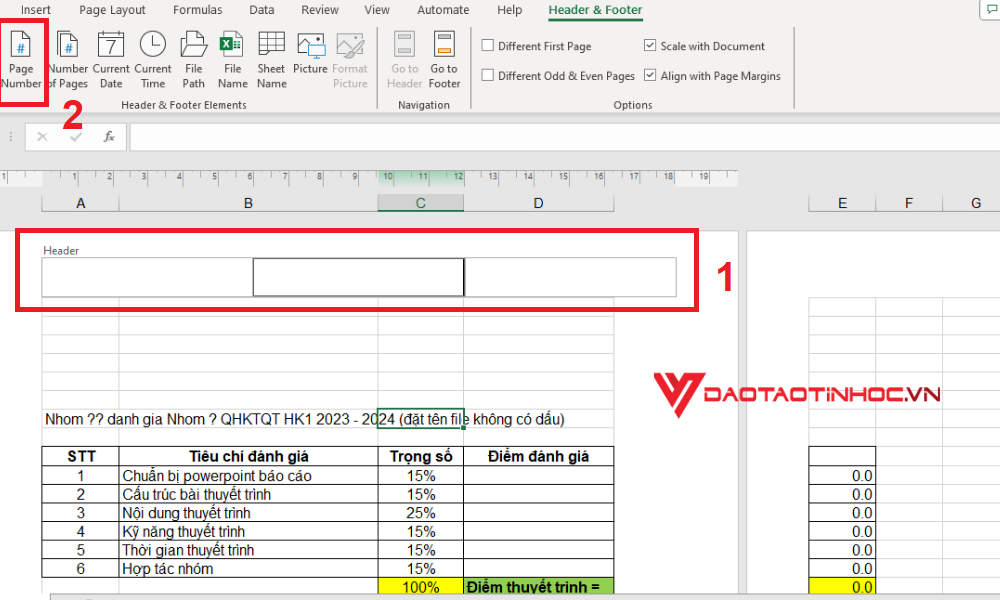Select cell 'Thời gian thuyết trình'
1000x600 pixels.
pos(248,550)
